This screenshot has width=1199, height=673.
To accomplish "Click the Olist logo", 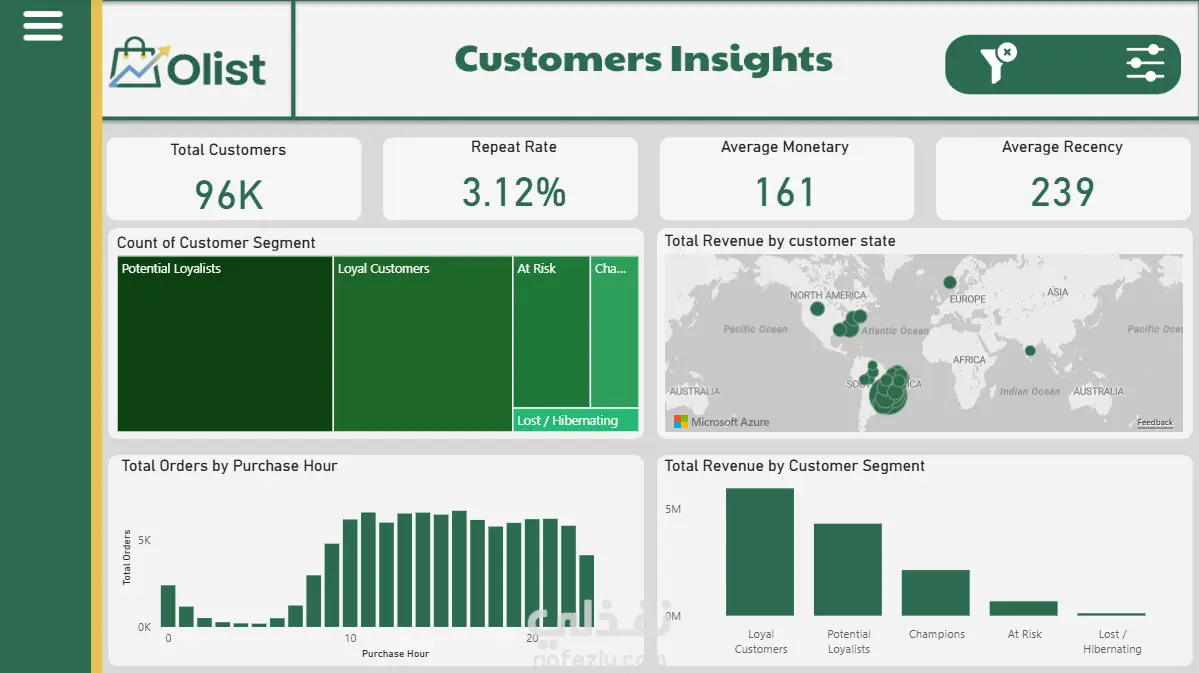I will pos(188,63).
